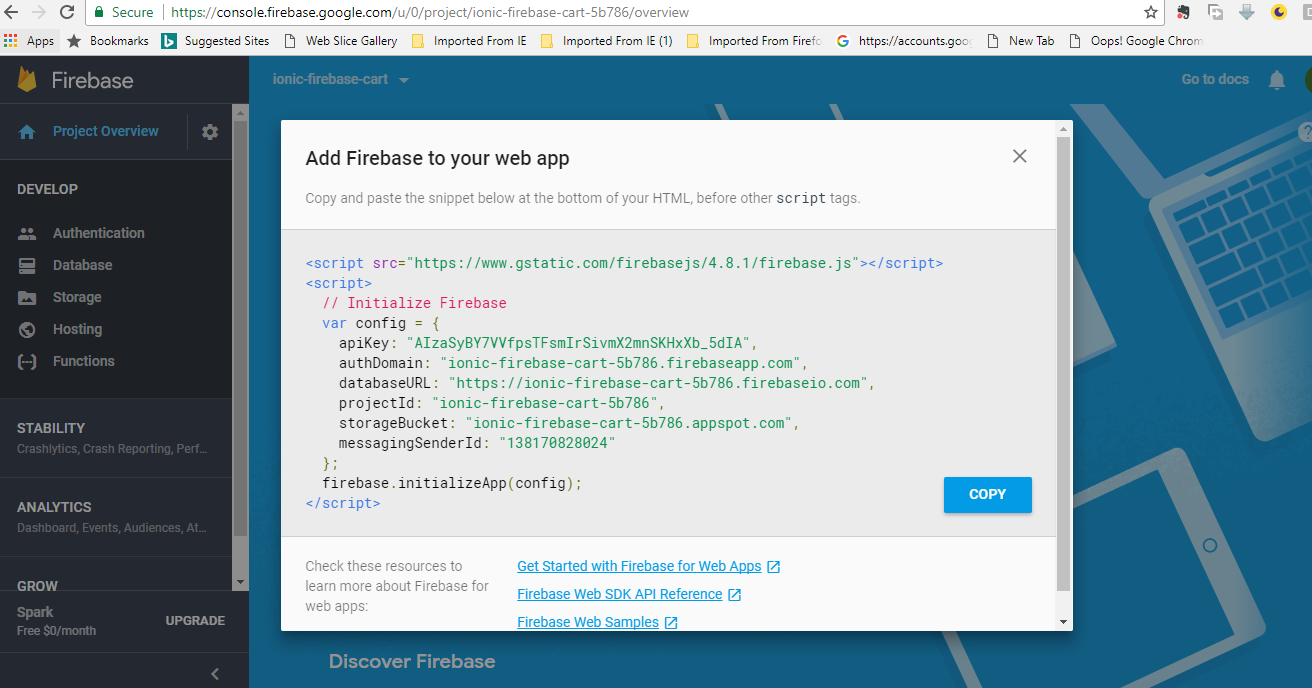Click UPGRADE plan button
Image resolution: width=1312 pixels, height=688 pixels.
pyautogui.click(x=195, y=621)
